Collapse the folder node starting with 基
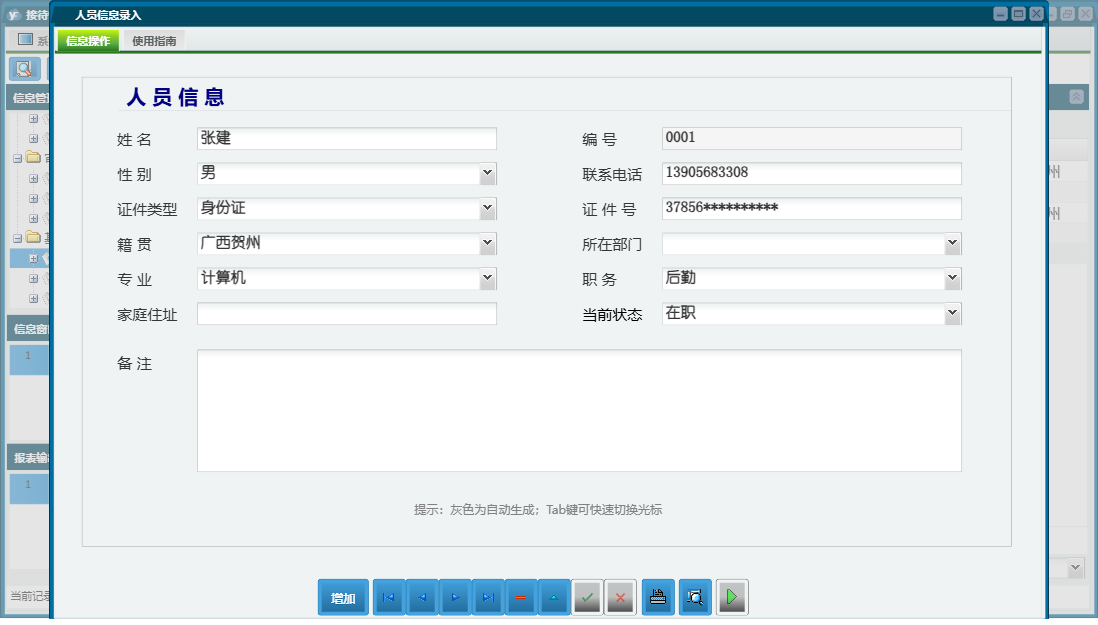Image resolution: width=1098 pixels, height=625 pixels. coord(18,239)
